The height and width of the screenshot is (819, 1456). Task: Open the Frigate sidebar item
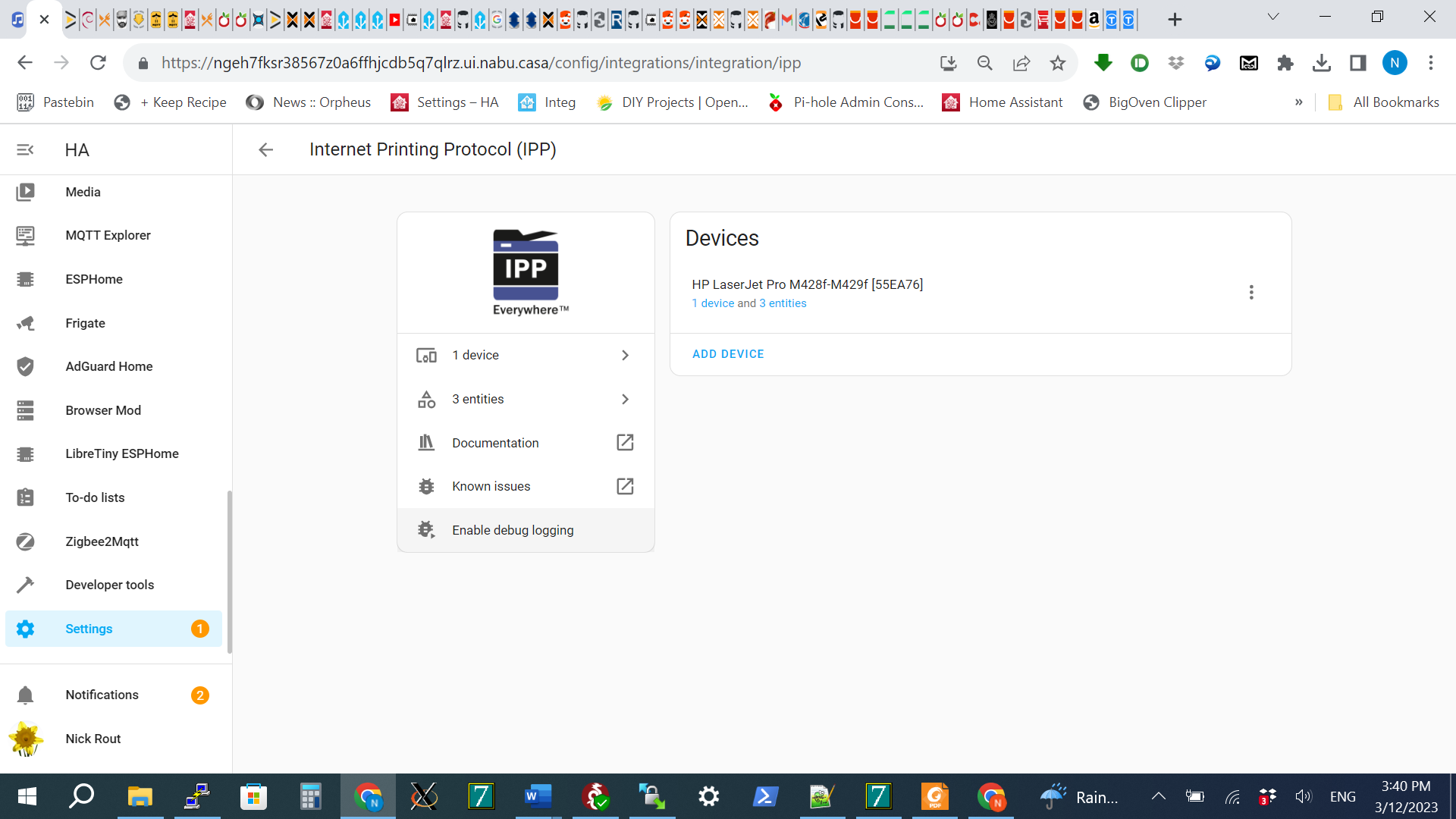pyautogui.click(x=85, y=323)
